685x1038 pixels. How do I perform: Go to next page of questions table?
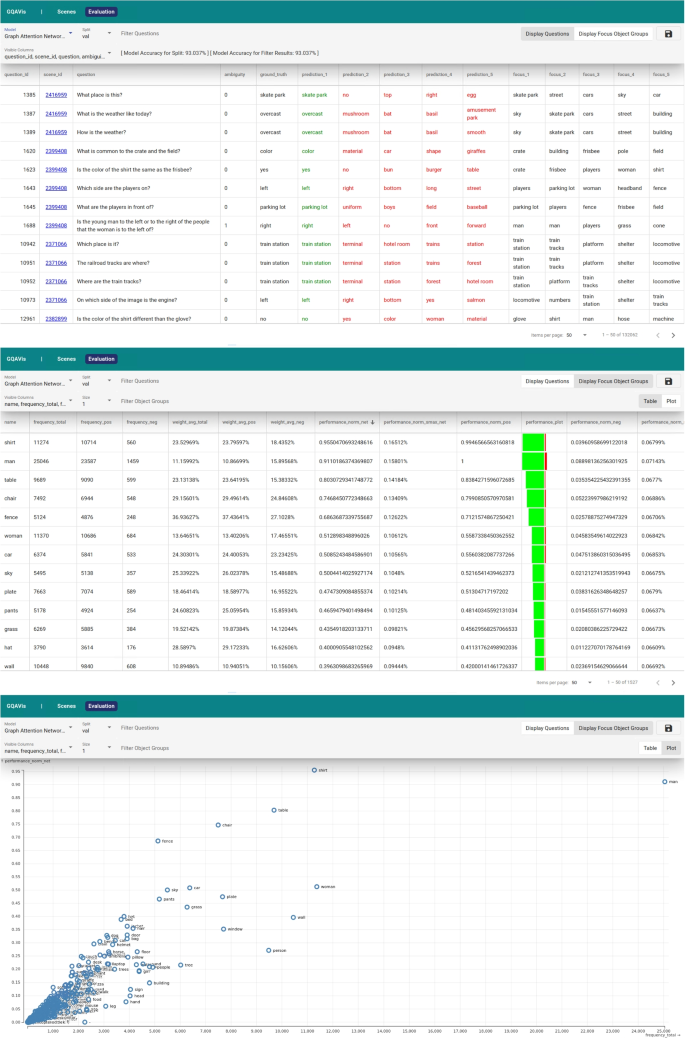(x=672, y=335)
